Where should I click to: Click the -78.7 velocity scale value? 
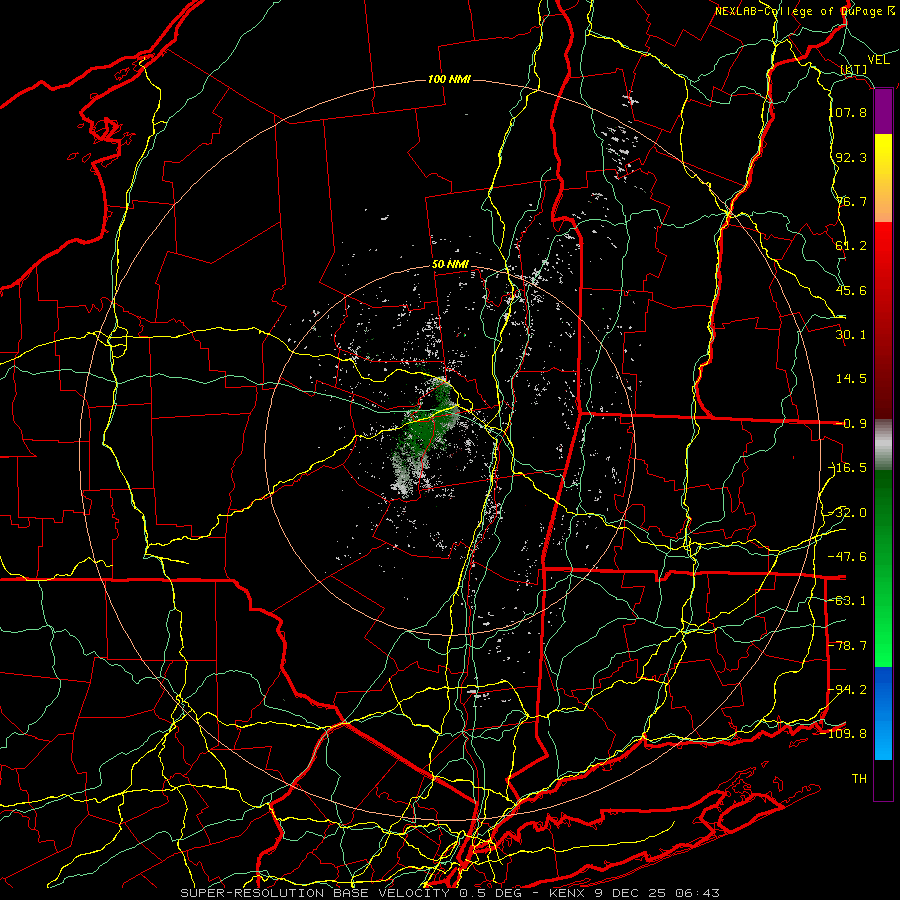coord(848,646)
